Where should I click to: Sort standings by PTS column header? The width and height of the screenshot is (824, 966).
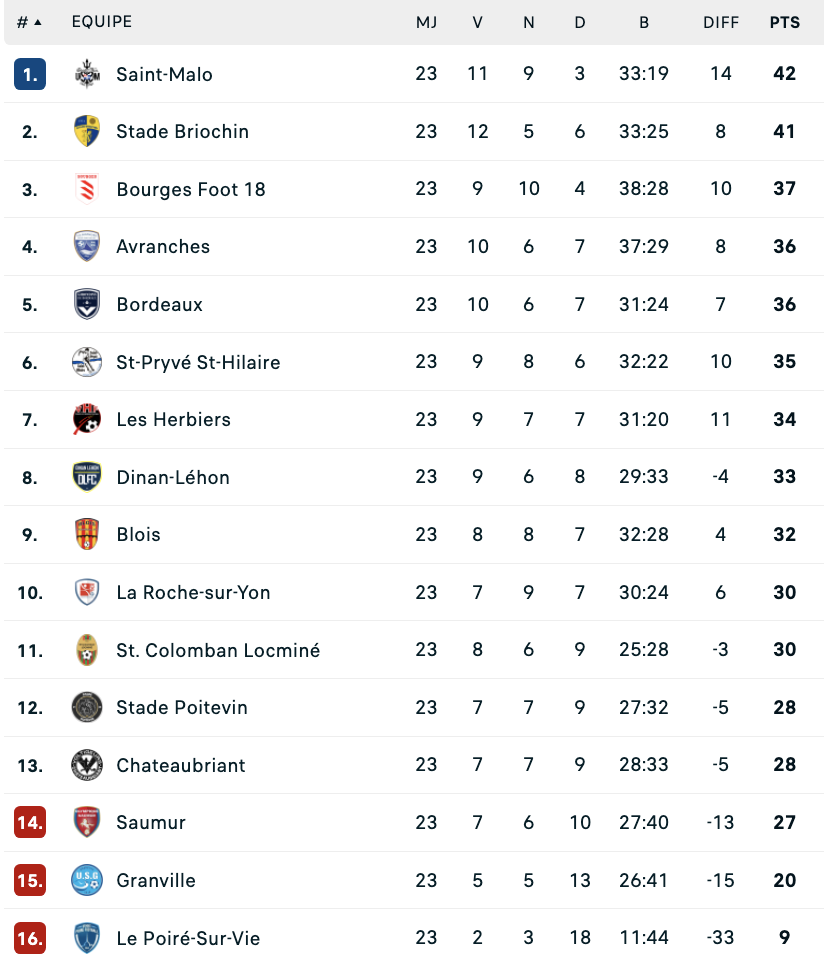pos(785,22)
